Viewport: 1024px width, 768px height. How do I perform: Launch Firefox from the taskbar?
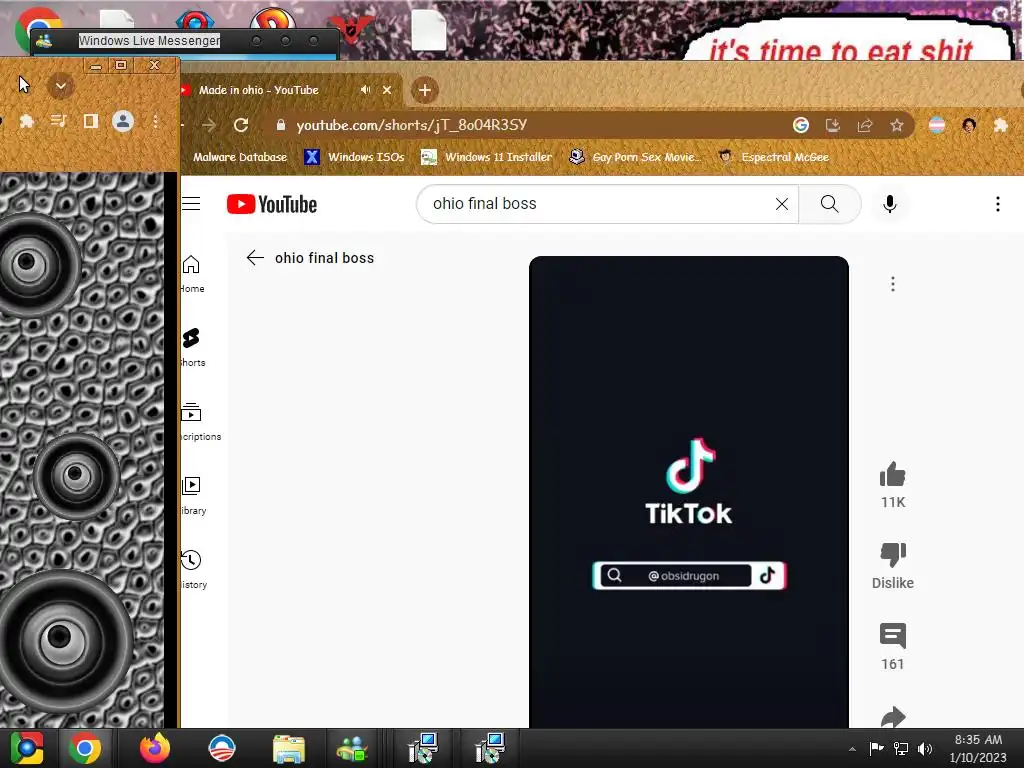pos(155,748)
